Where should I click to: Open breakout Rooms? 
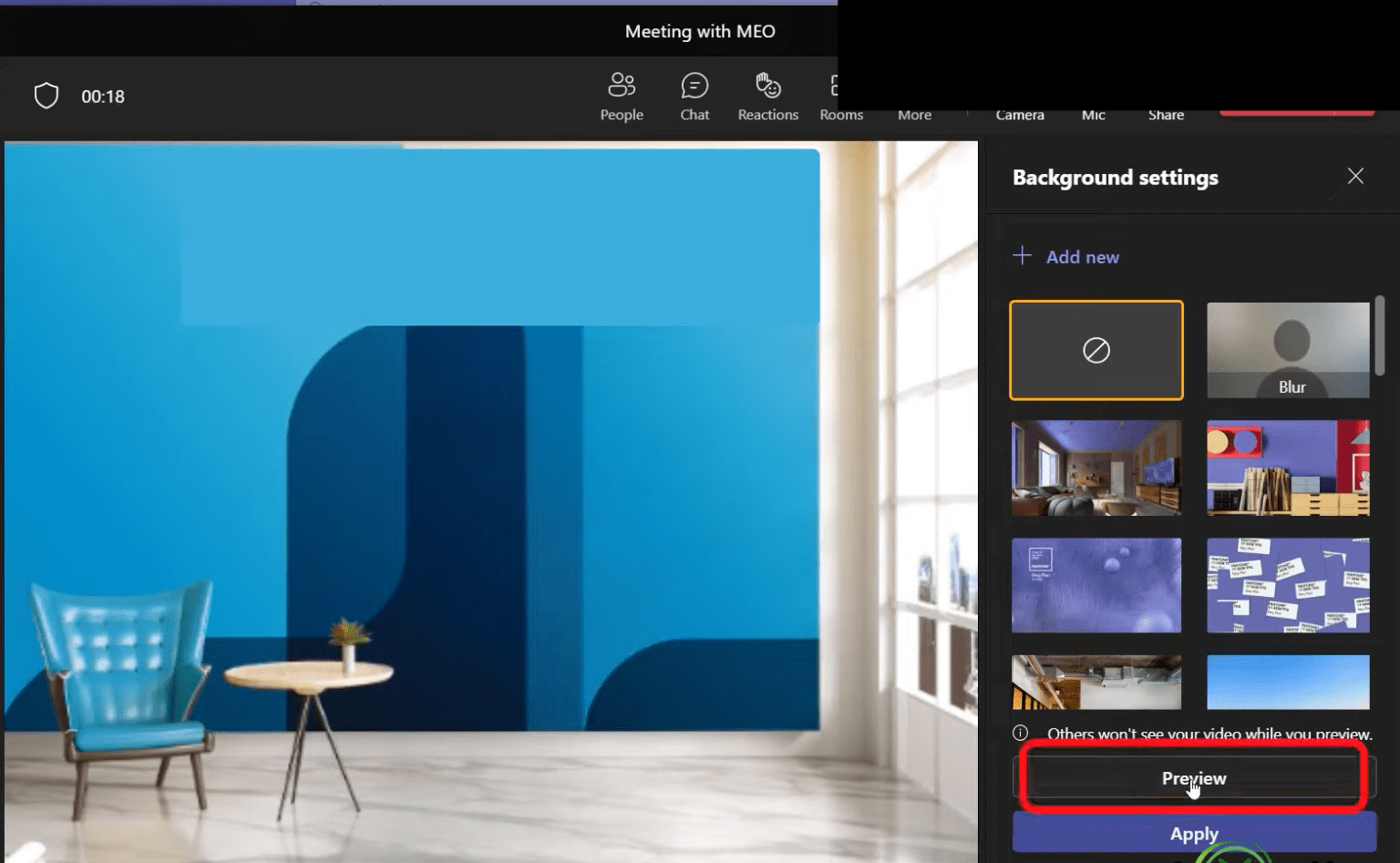point(840,95)
